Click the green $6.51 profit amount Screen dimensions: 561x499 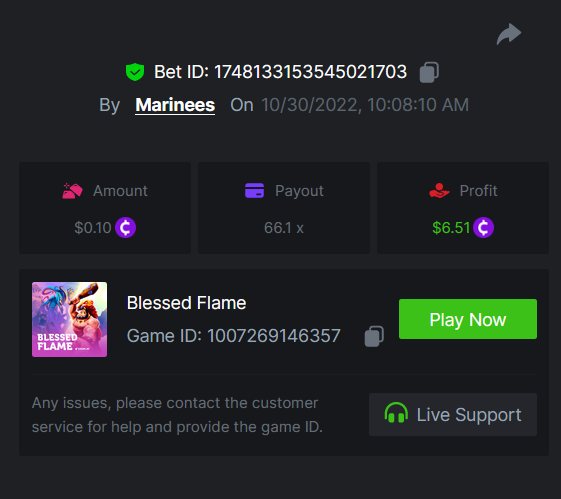pos(451,228)
